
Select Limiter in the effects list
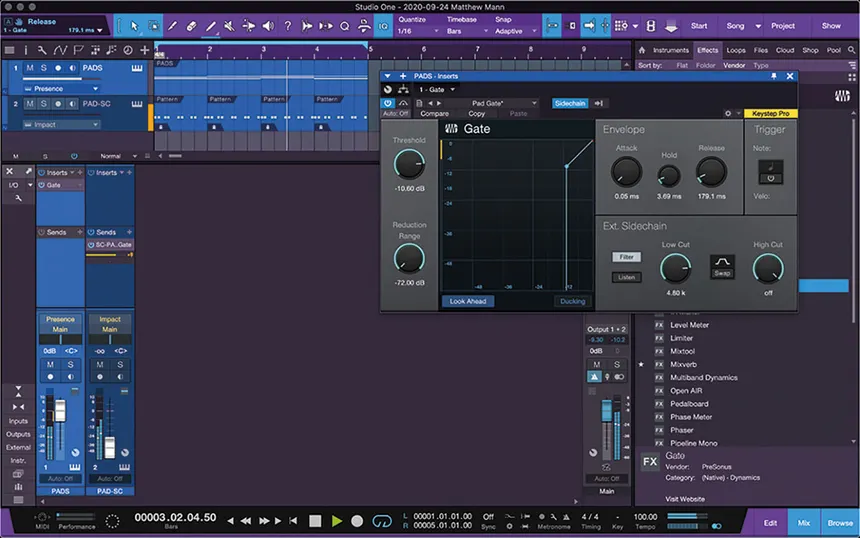(x=681, y=338)
